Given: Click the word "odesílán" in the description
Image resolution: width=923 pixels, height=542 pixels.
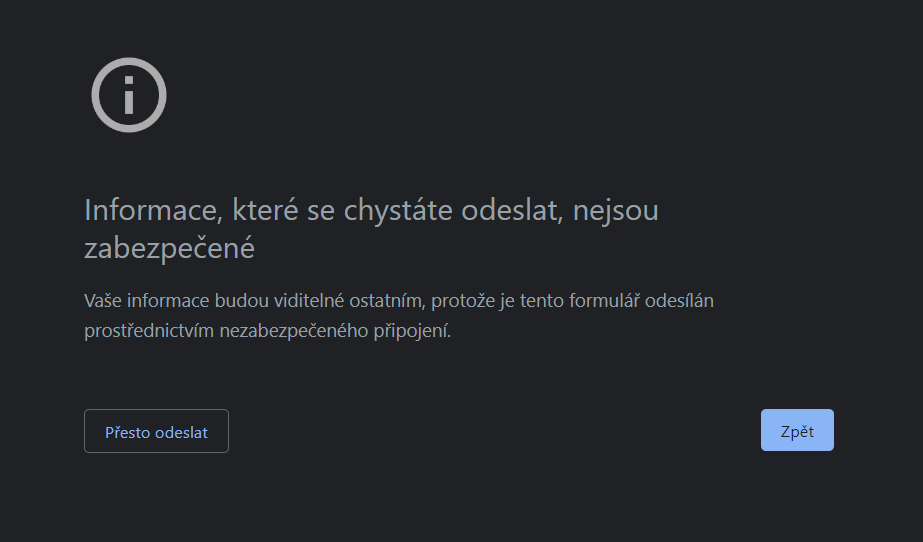Looking at the screenshot, I should tap(679, 300).
